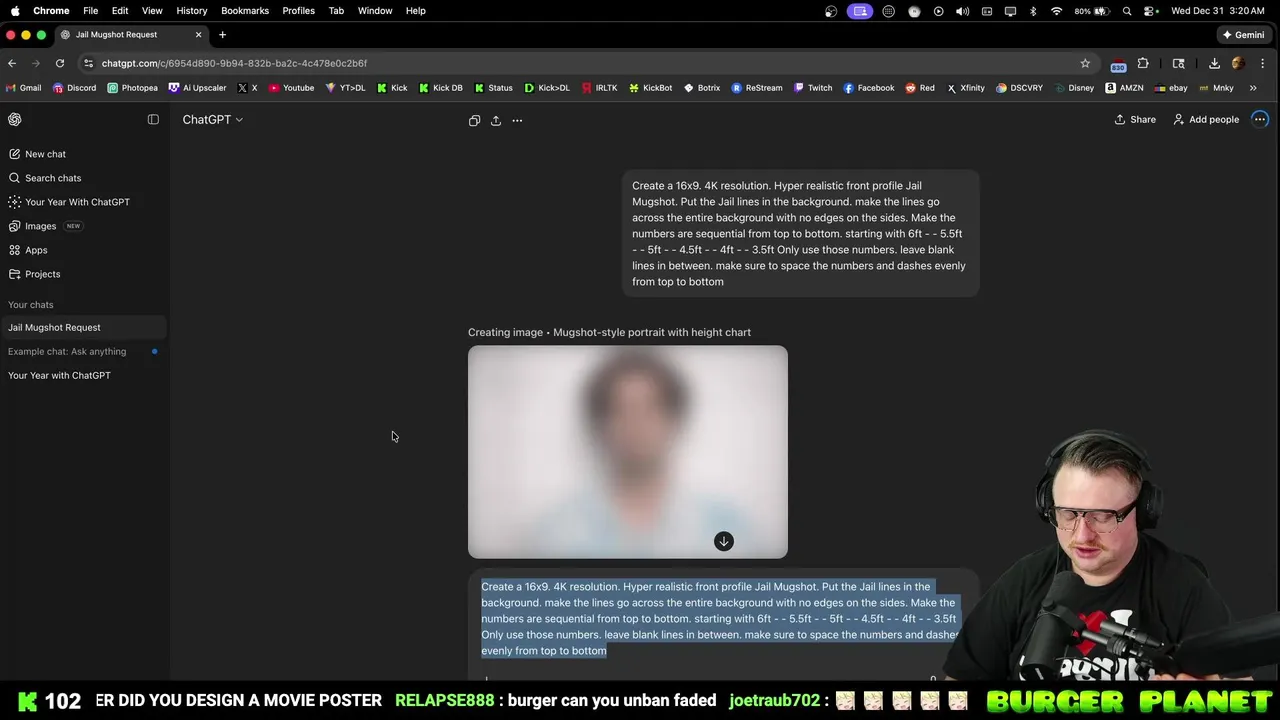Open the Twitch bookmark

click(813, 88)
